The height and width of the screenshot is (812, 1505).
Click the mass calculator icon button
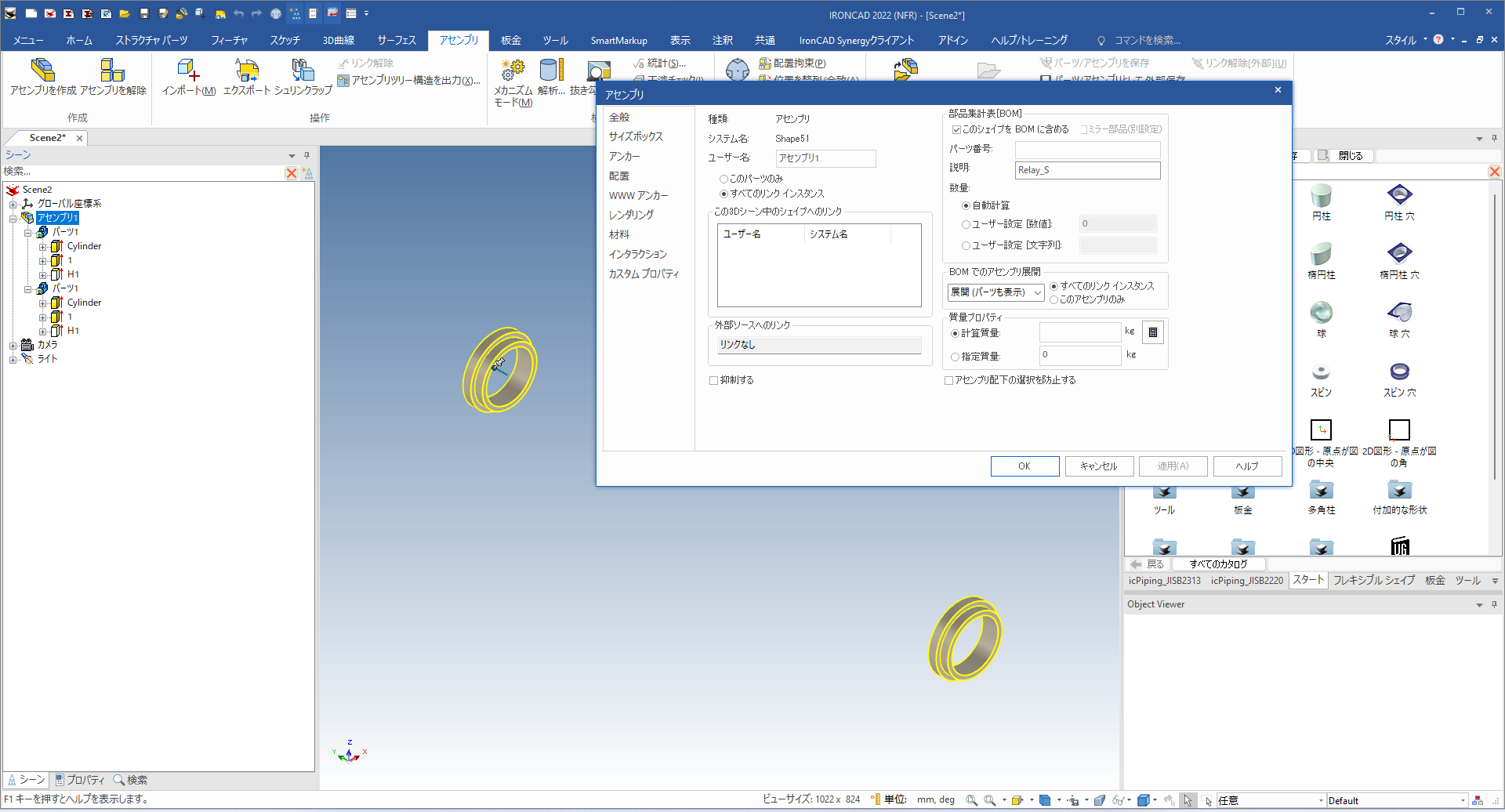click(x=1152, y=332)
